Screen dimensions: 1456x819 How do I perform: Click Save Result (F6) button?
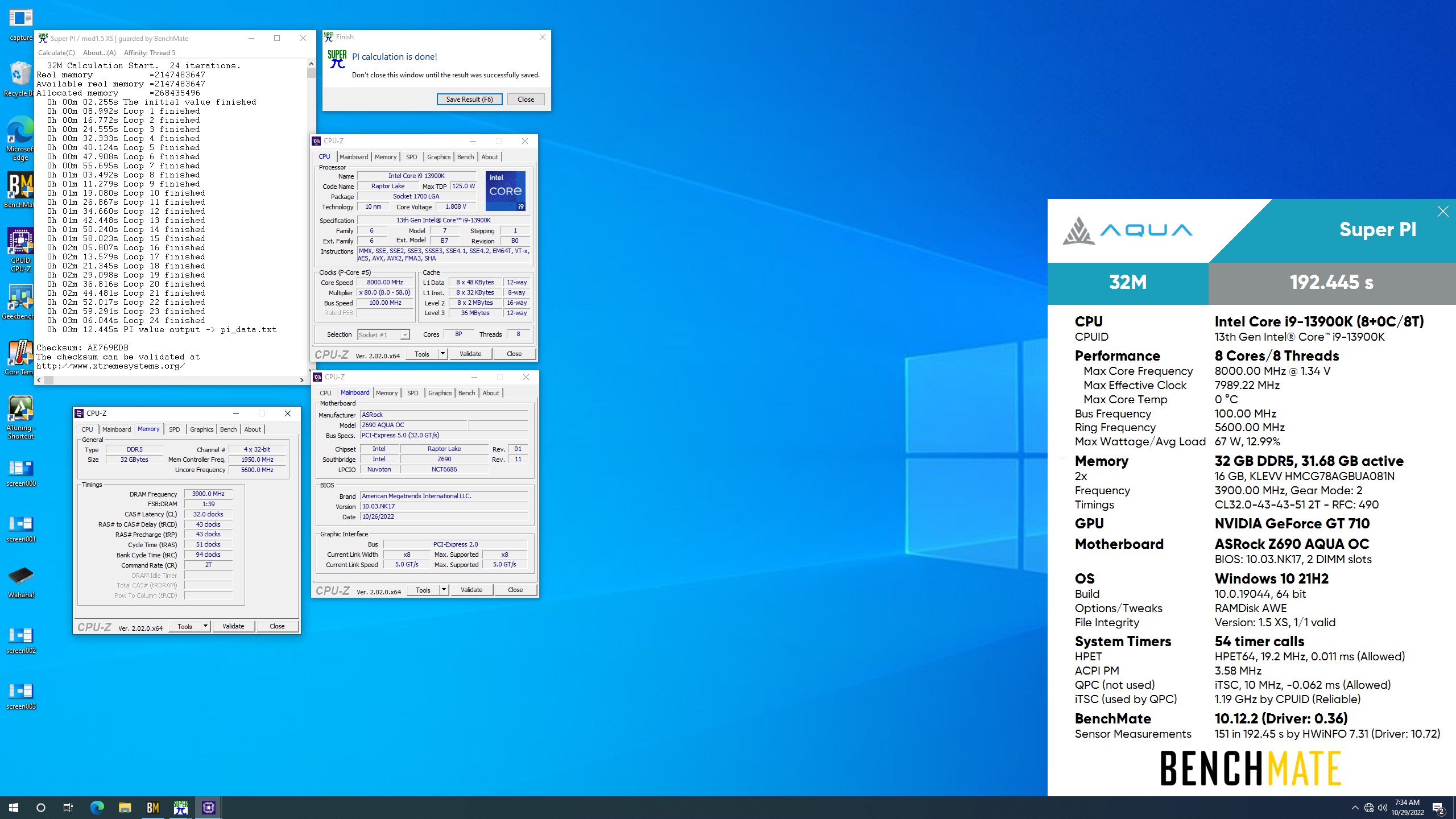click(x=469, y=100)
